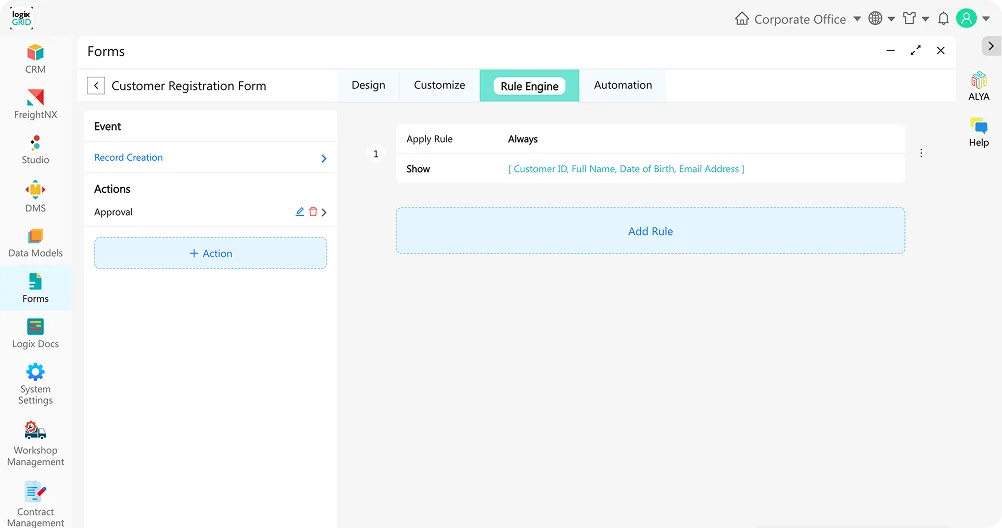Click the home icon beside Corporate Office
The image size is (1002, 528).
click(742, 19)
